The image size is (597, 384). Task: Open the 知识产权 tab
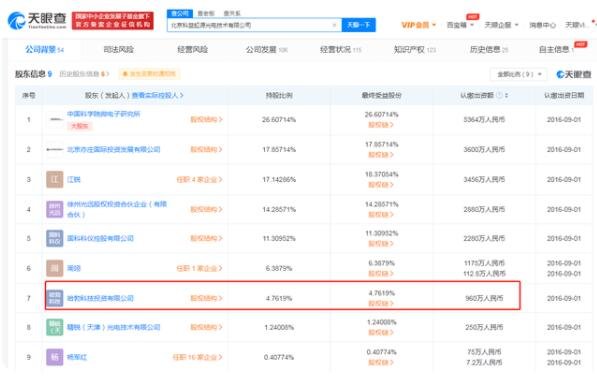415,49
